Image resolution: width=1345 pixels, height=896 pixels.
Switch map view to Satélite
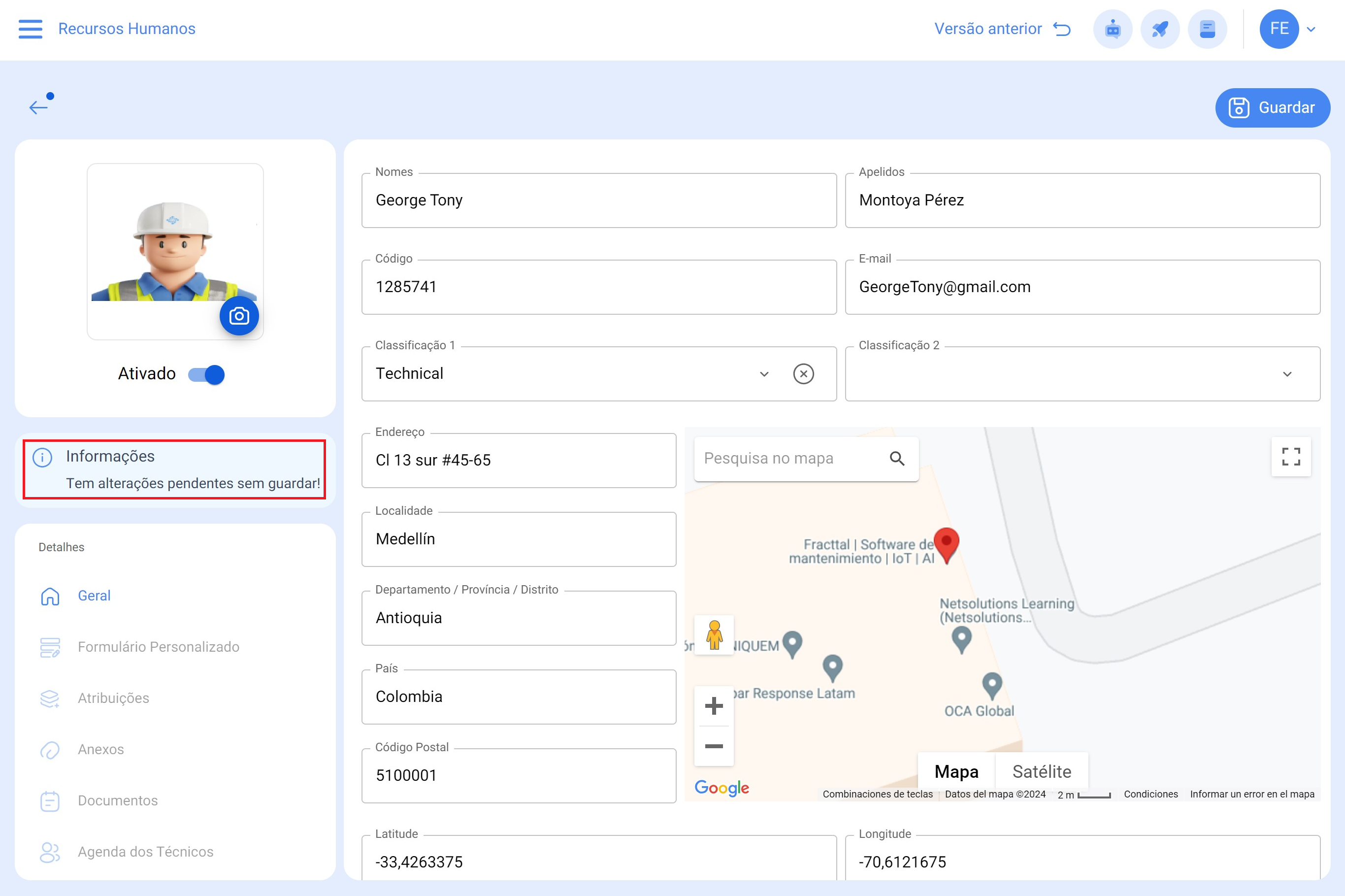tap(1041, 771)
